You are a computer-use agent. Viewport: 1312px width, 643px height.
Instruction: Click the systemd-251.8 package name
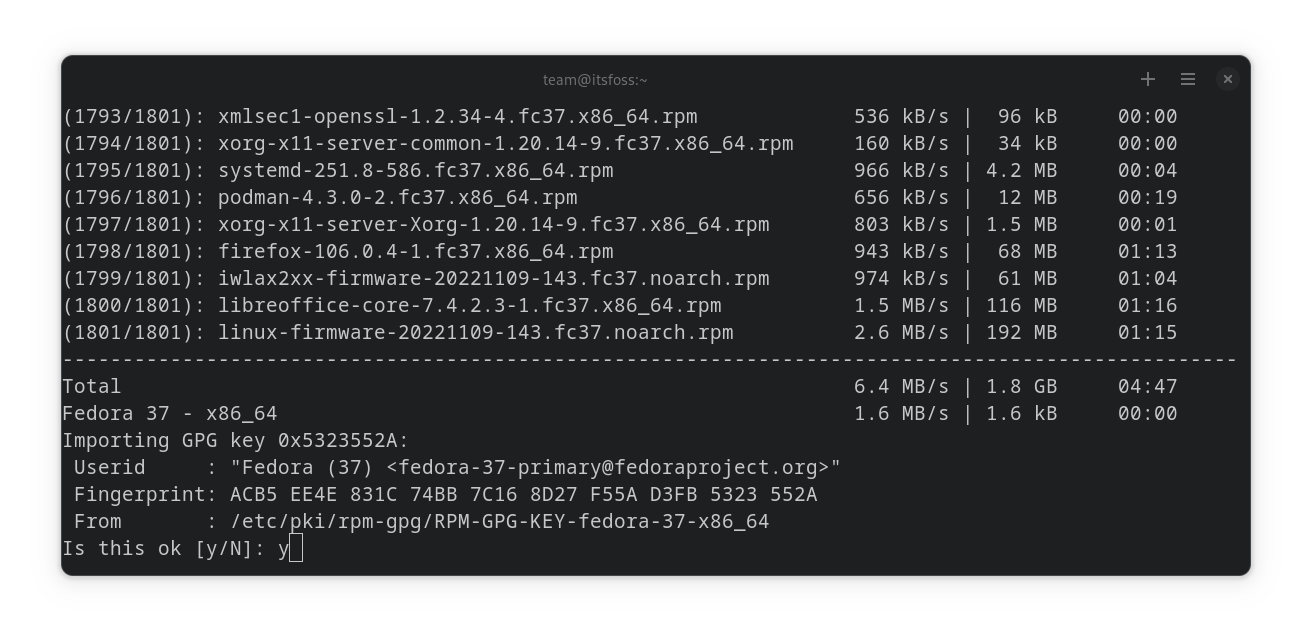coord(415,170)
